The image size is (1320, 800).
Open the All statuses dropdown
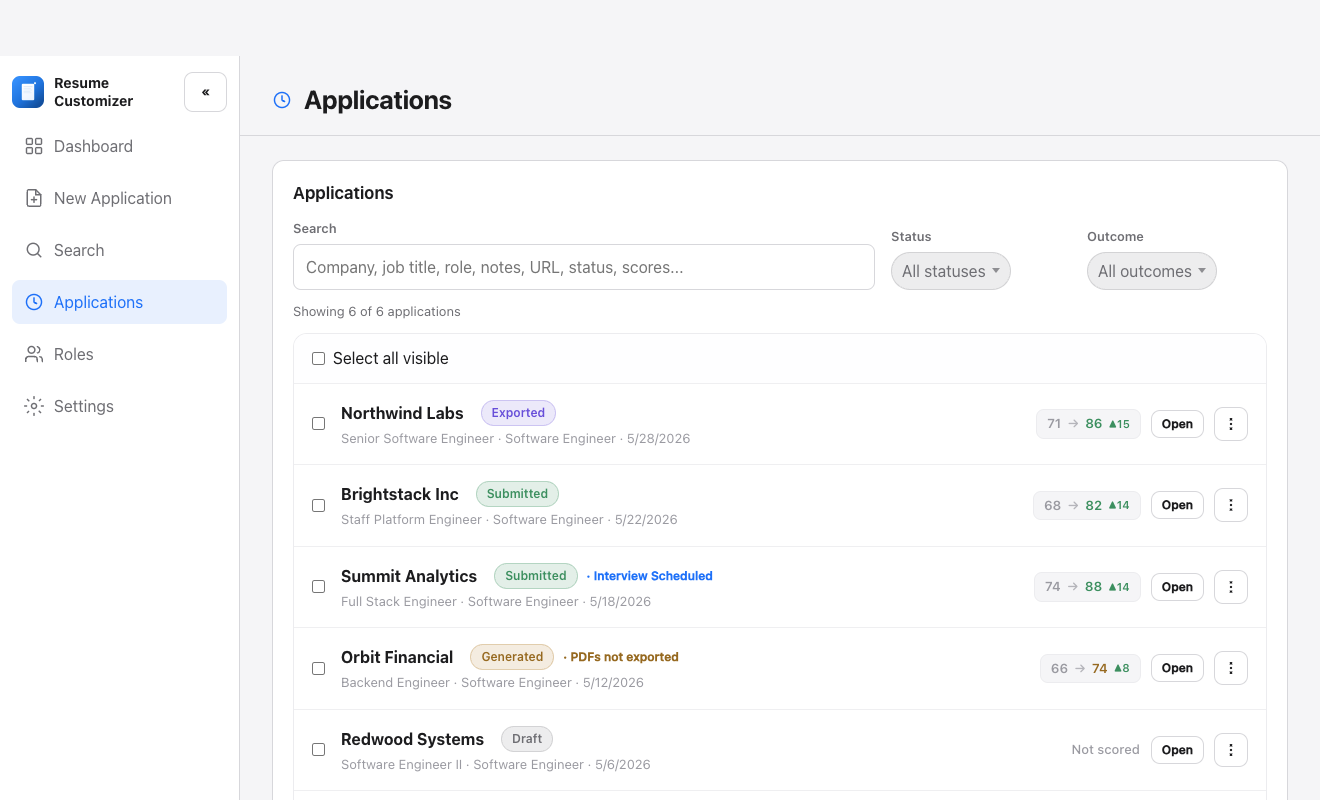point(951,271)
